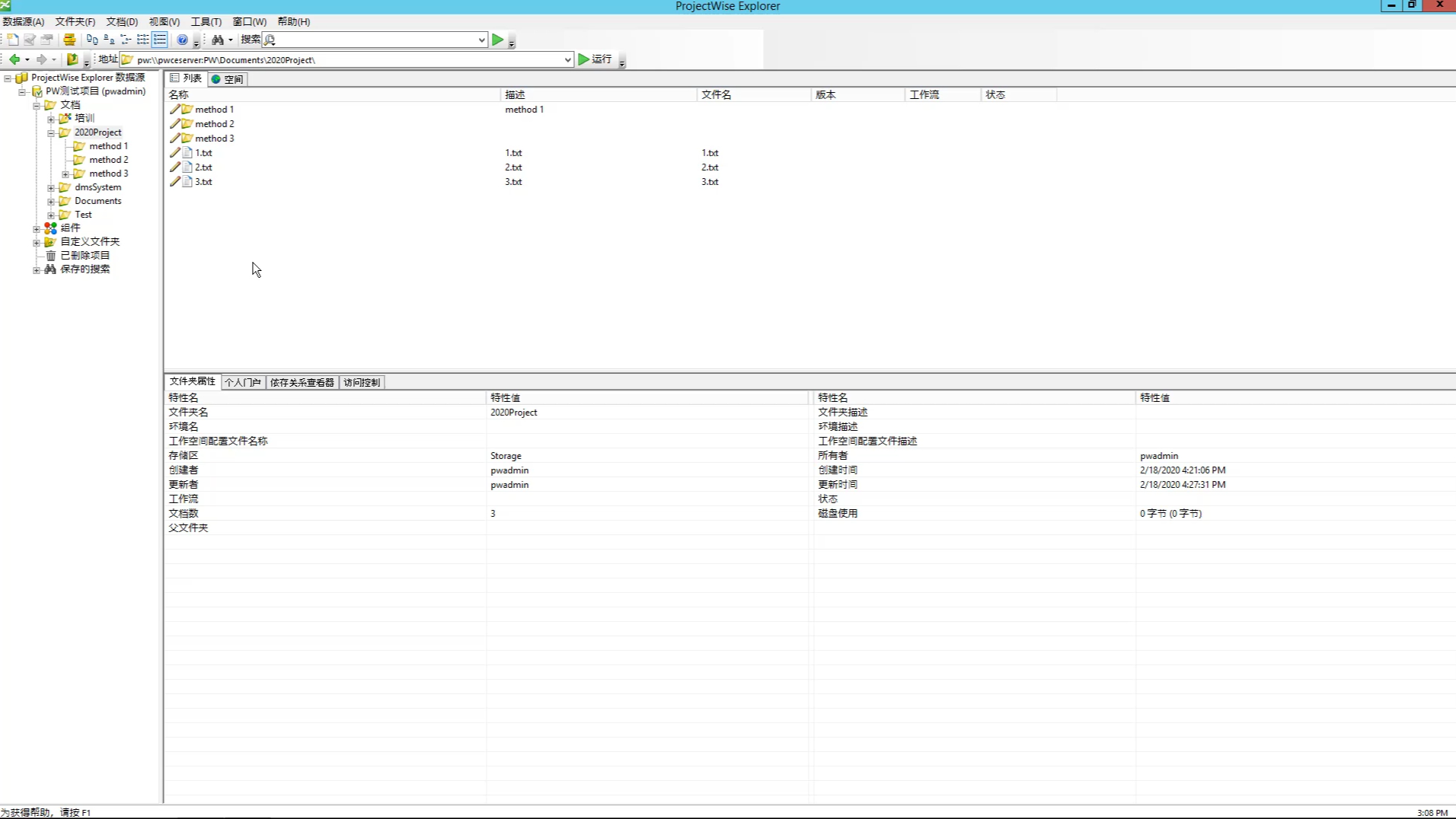Image resolution: width=1456 pixels, height=819 pixels.
Task: Open the 视图(V) menu
Action: 164,21
